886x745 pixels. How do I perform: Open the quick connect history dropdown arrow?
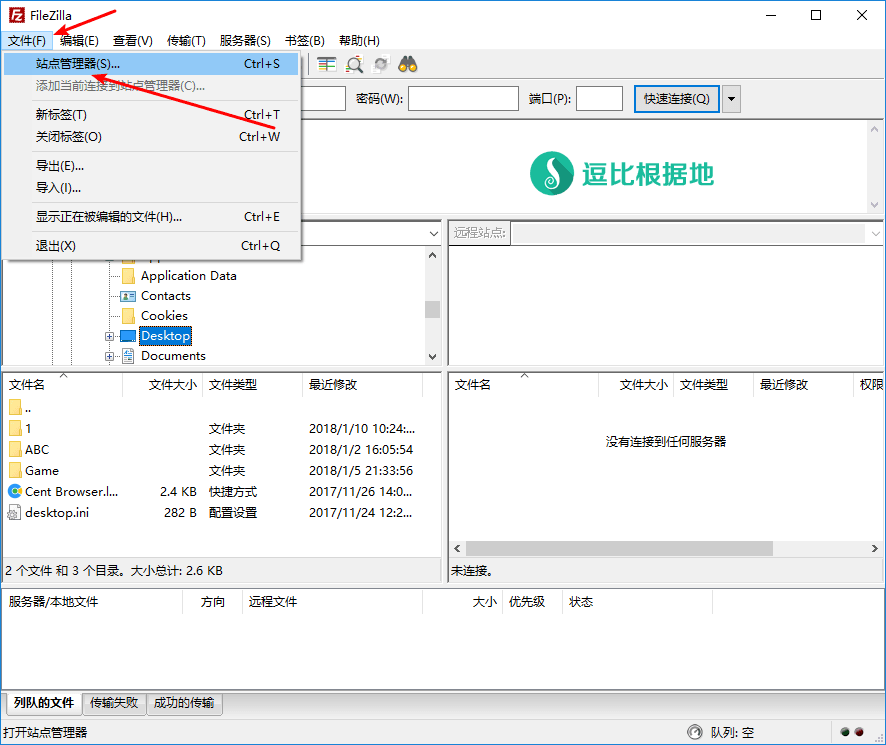[732, 99]
